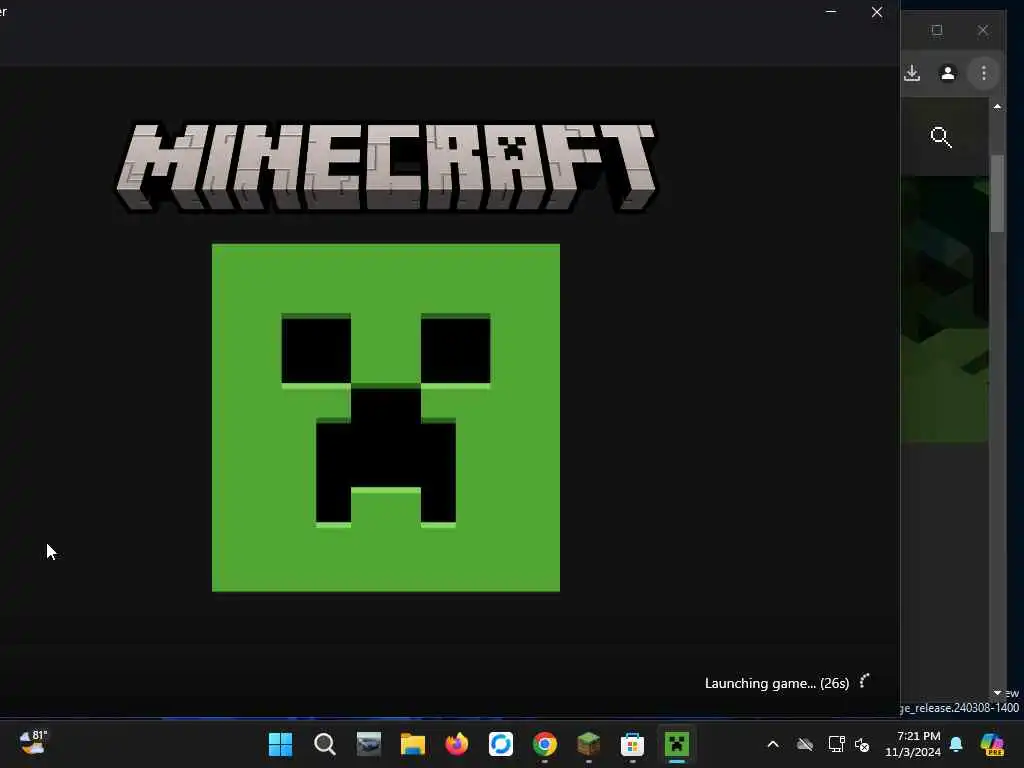This screenshot has height=768, width=1024.
Task: Open the Minecraft grass block taskbar icon
Action: pos(588,744)
